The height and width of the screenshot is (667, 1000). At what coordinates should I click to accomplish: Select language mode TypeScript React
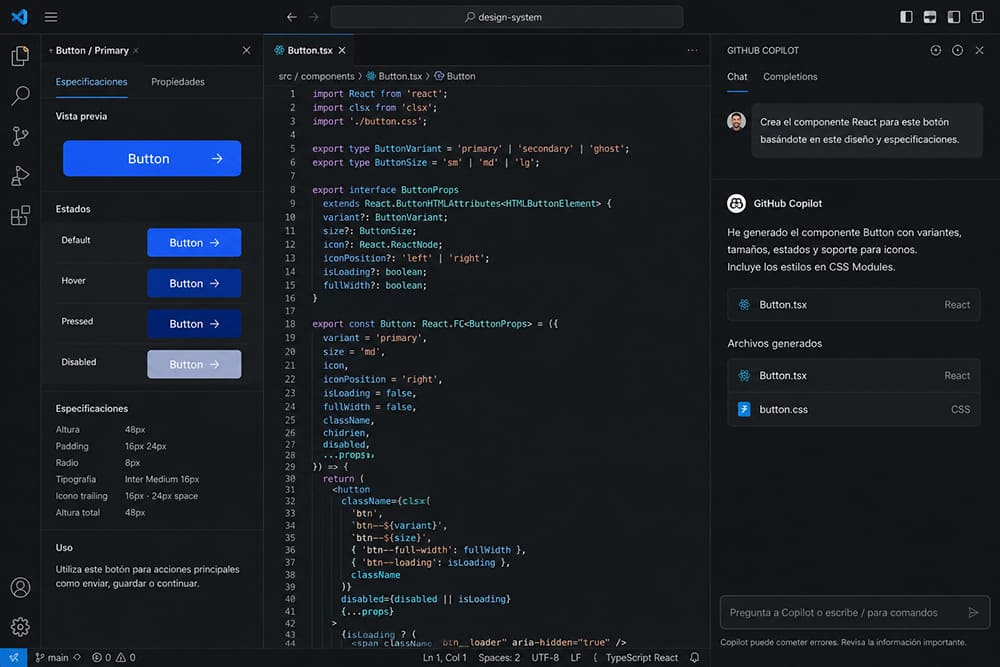pyautogui.click(x=641, y=657)
